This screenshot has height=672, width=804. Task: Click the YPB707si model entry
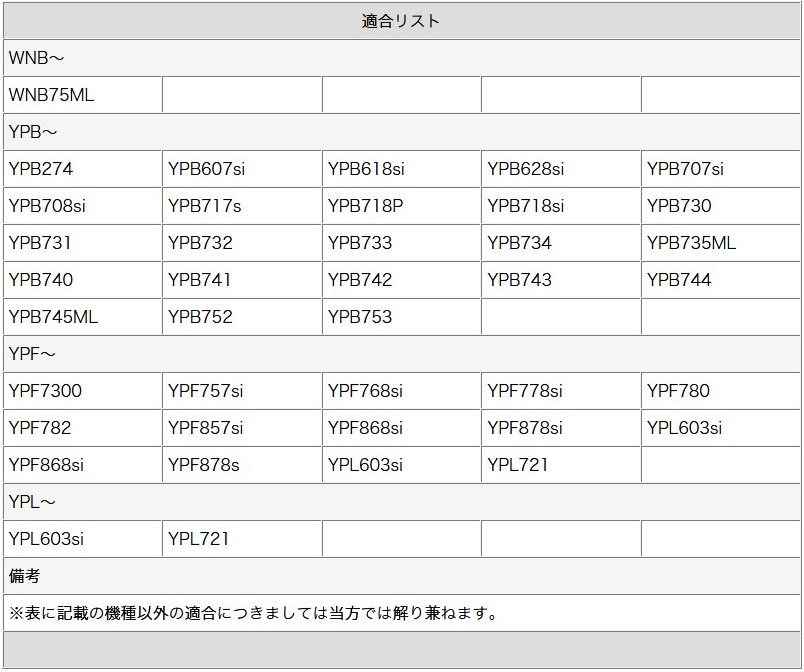[x=721, y=169]
